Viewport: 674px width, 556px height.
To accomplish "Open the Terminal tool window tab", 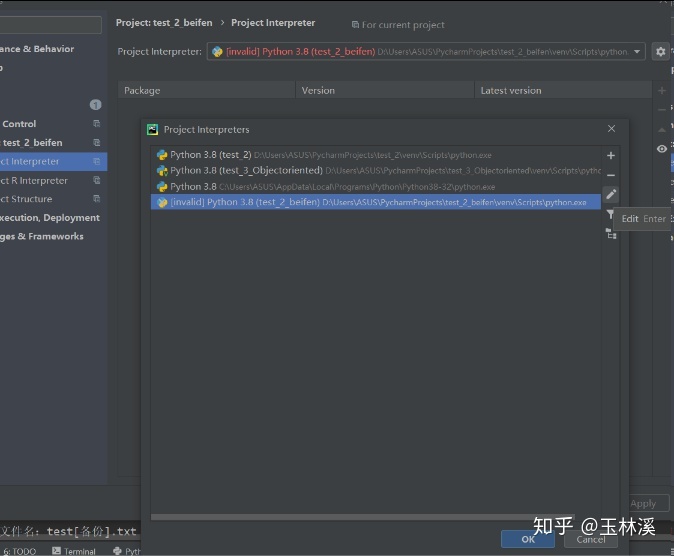I will click(74, 551).
